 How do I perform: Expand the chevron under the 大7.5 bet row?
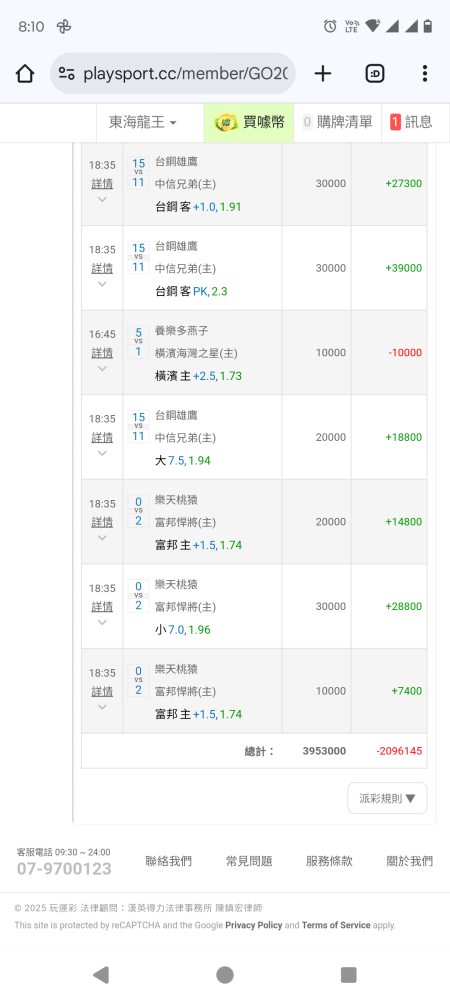[102, 453]
